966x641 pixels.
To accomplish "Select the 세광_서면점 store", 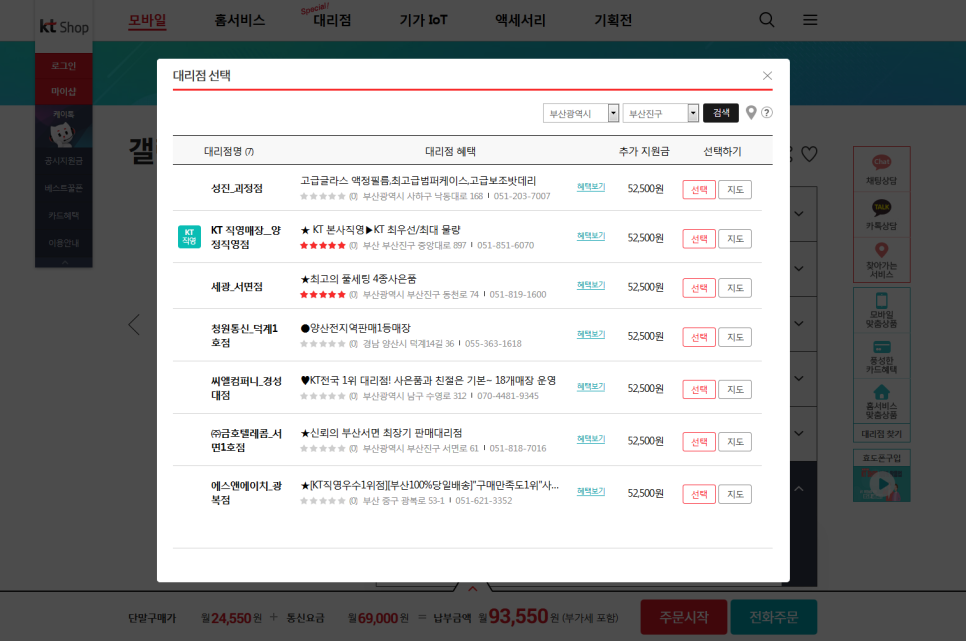I will [699, 288].
